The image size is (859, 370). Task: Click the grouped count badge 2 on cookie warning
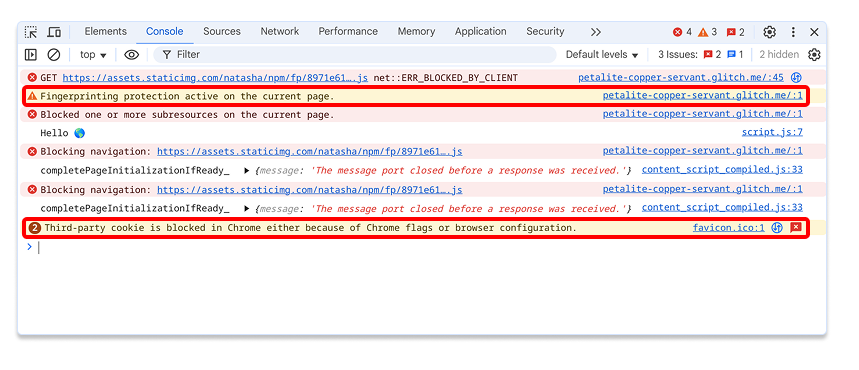click(x=35, y=228)
